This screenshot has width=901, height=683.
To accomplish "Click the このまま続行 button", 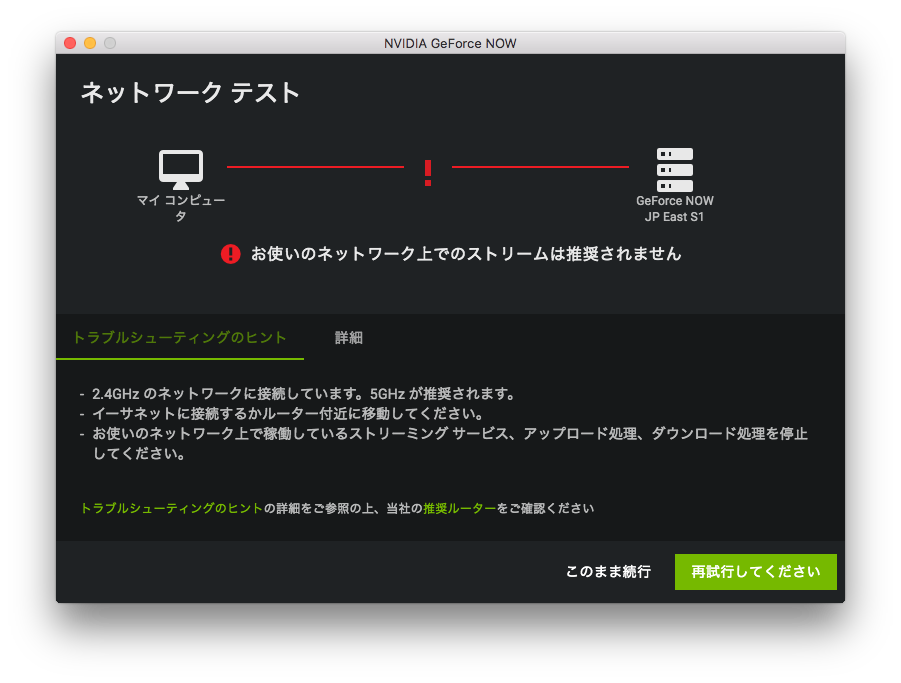I will click(608, 572).
